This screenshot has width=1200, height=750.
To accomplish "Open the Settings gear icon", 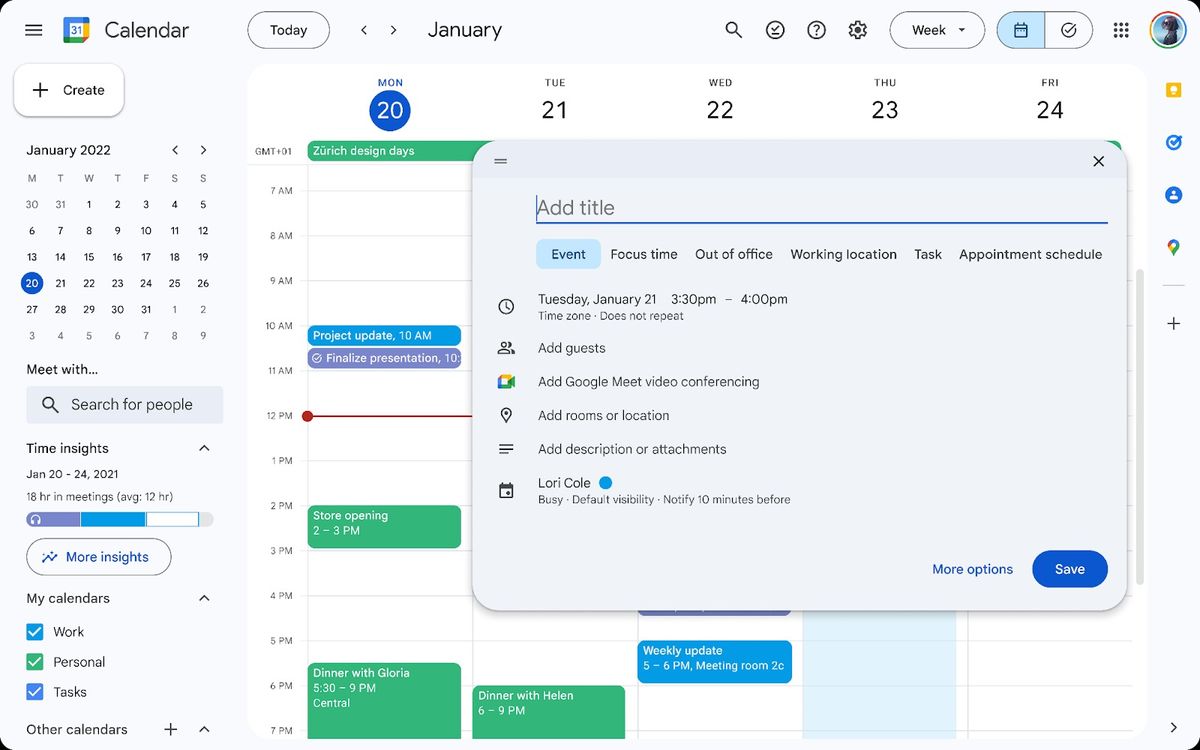I will point(857,30).
